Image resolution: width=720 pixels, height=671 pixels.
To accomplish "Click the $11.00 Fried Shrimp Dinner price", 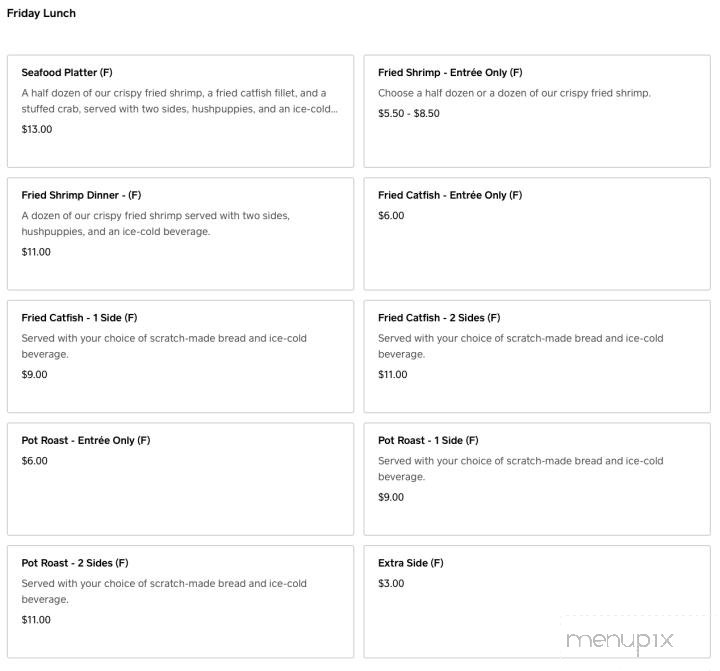I will [x=36, y=252].
